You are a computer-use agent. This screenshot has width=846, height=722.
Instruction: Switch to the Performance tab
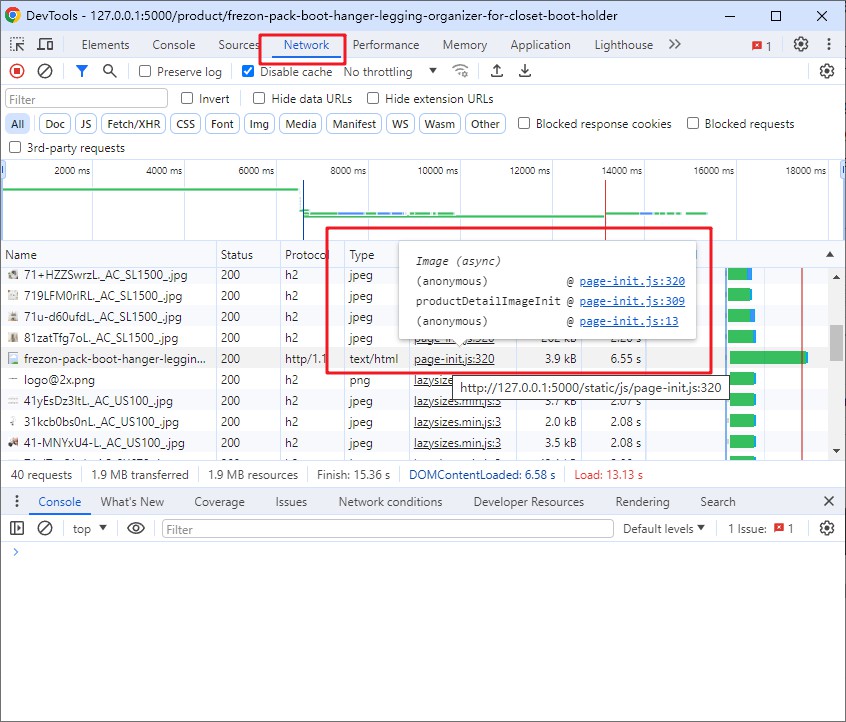click(386, 45)
